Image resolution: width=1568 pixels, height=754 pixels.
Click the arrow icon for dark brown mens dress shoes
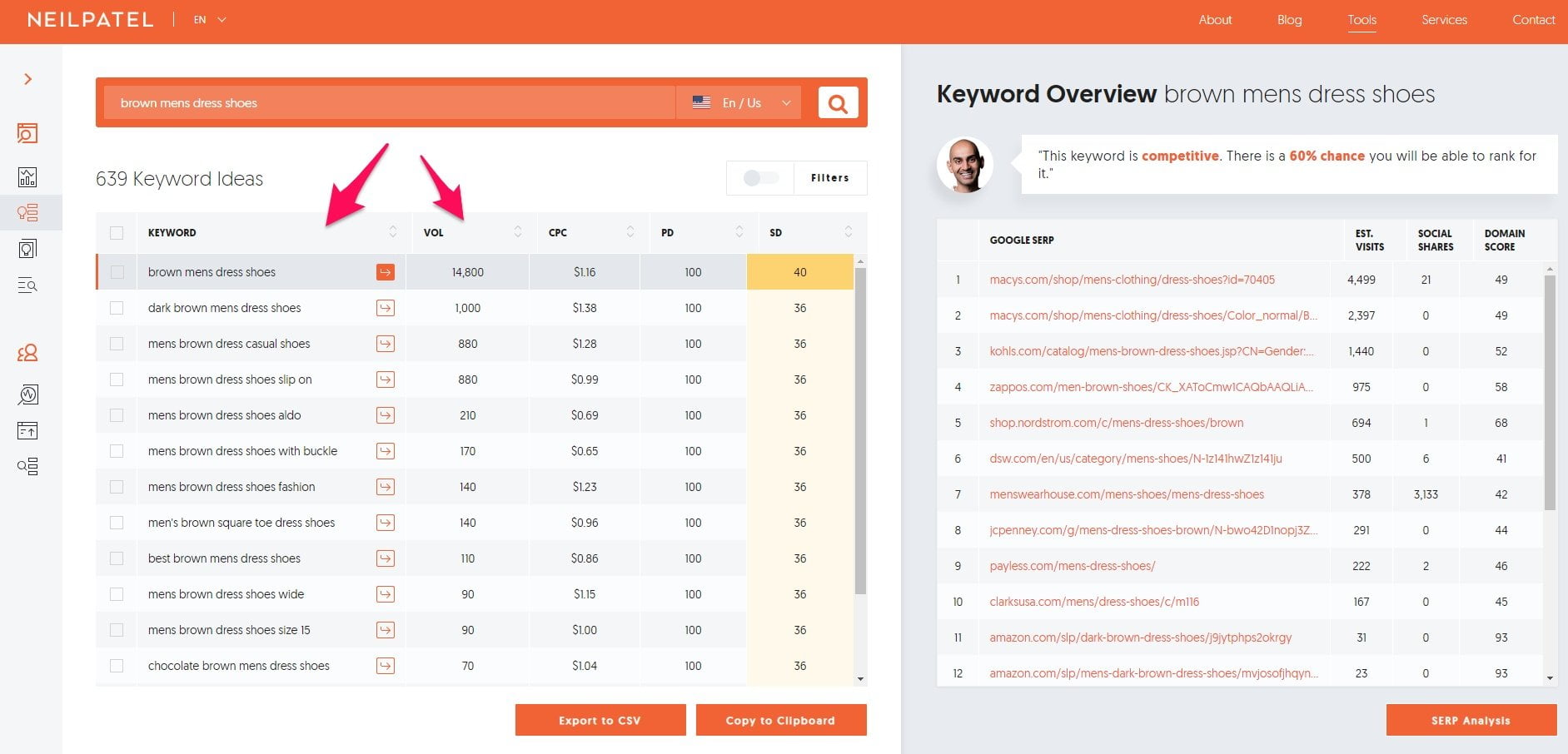(386, 308)
